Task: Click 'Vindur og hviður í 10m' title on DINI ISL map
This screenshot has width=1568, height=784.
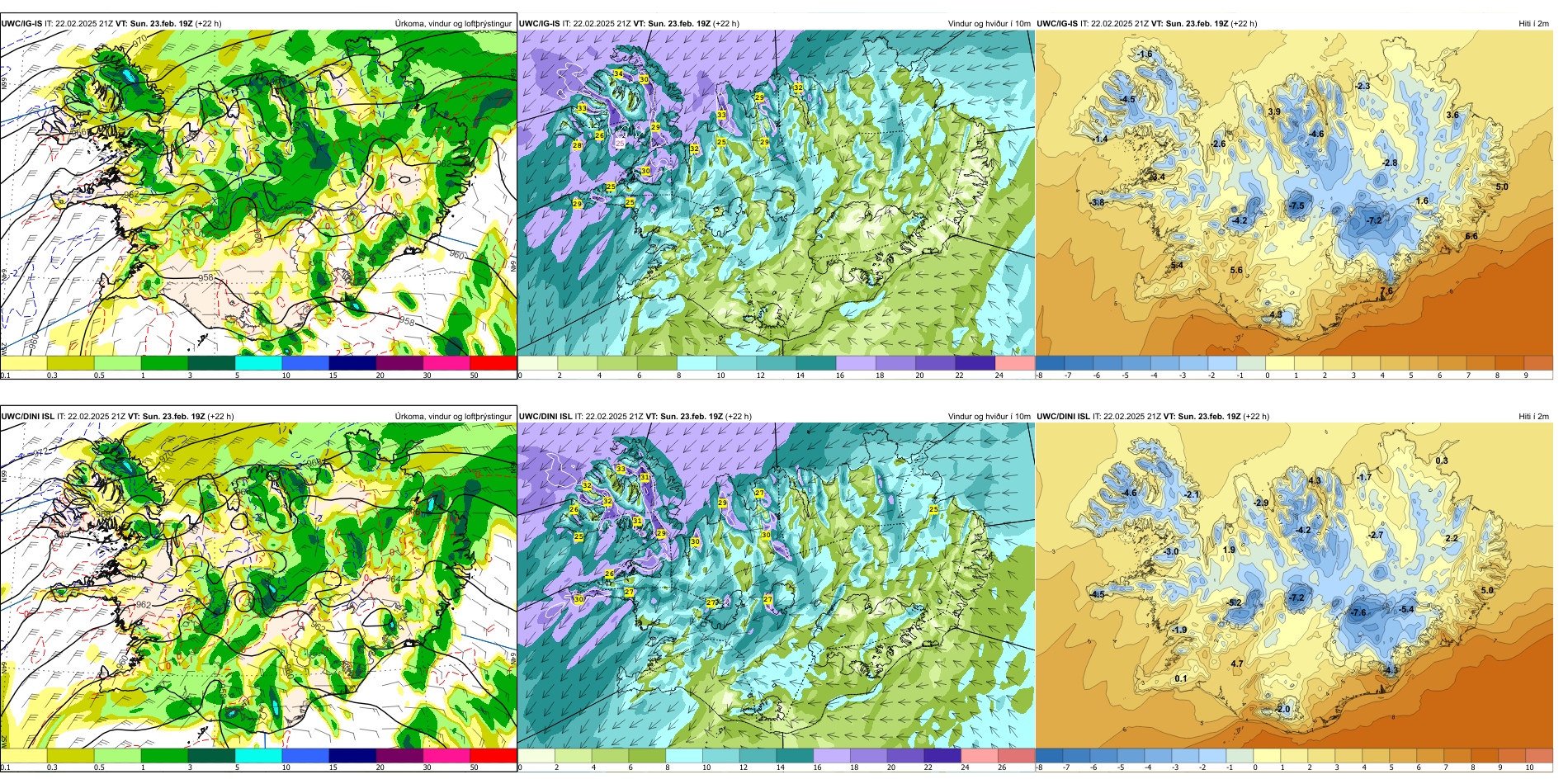Action: [x=989, y=417]
